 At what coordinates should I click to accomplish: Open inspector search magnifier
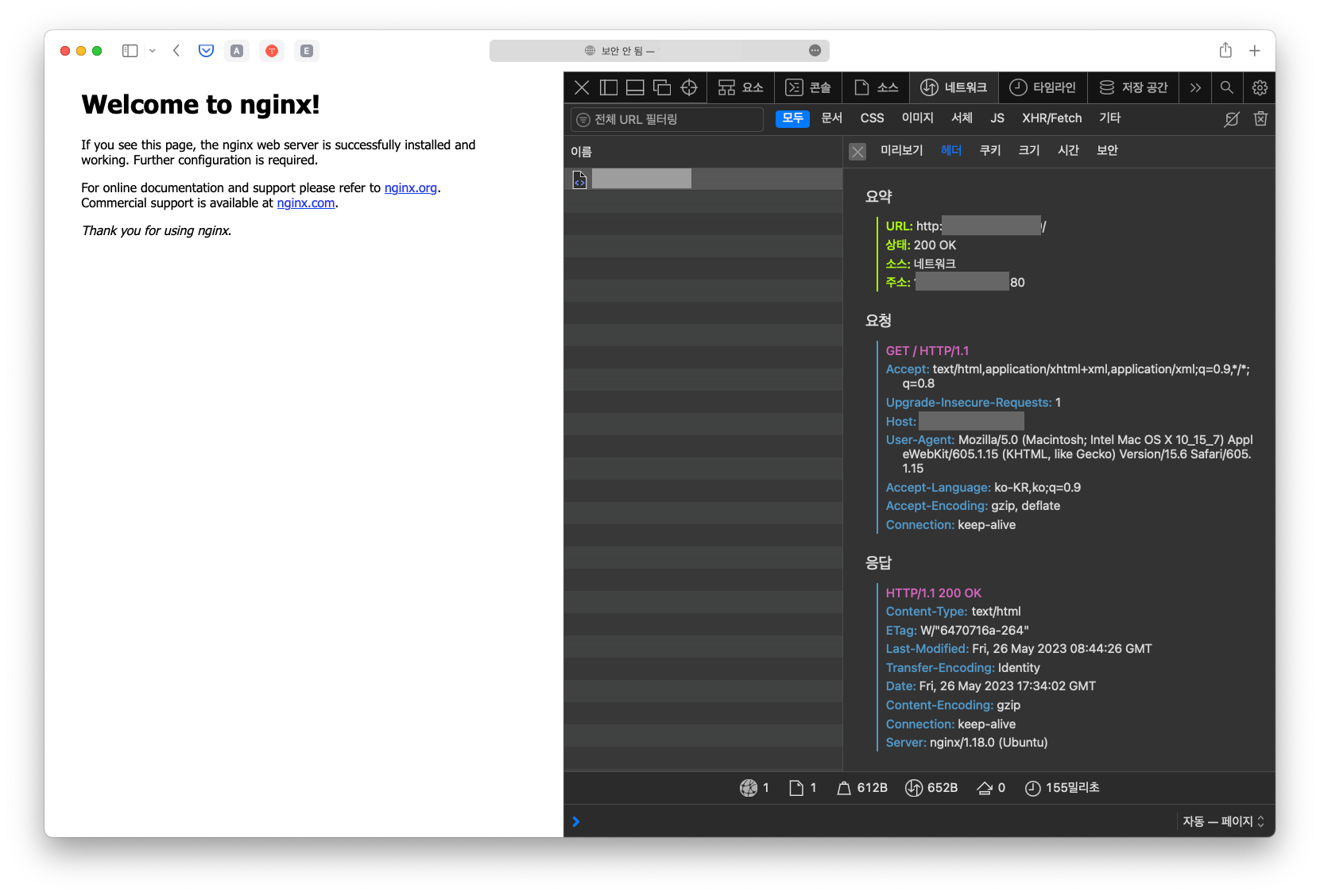pyautogui.click(x=1227, y=87)
